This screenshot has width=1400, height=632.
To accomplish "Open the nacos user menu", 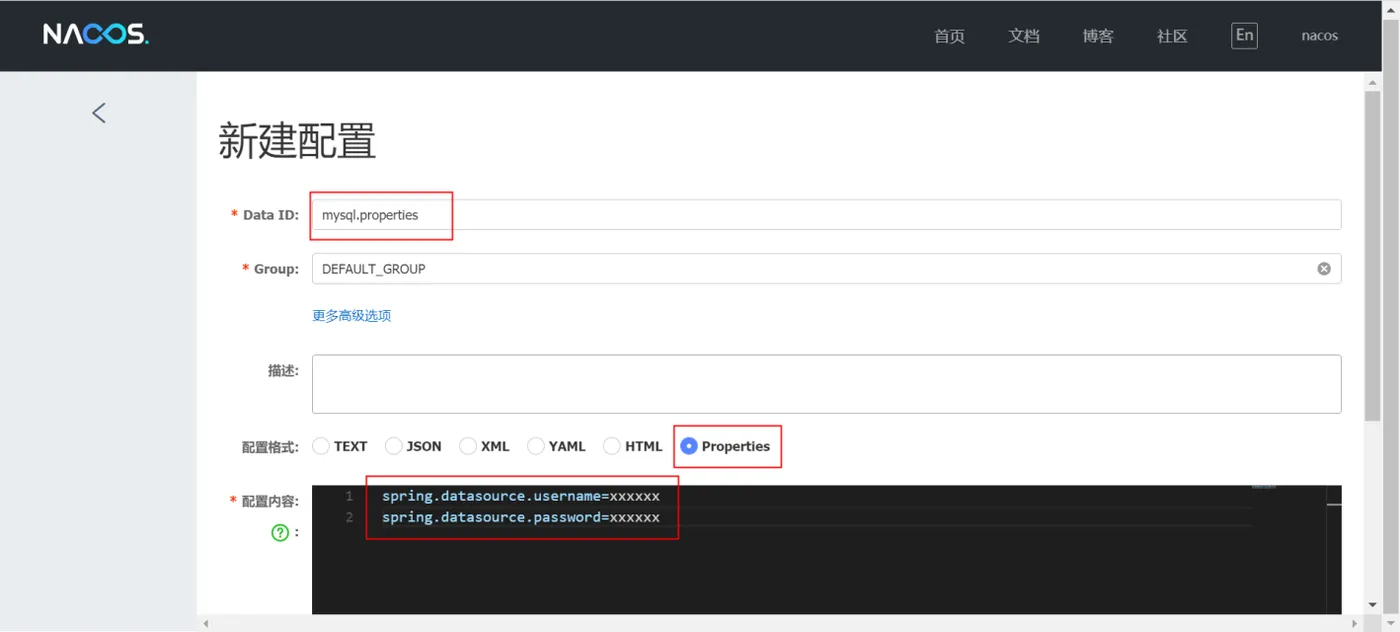I will point(1319,36).
